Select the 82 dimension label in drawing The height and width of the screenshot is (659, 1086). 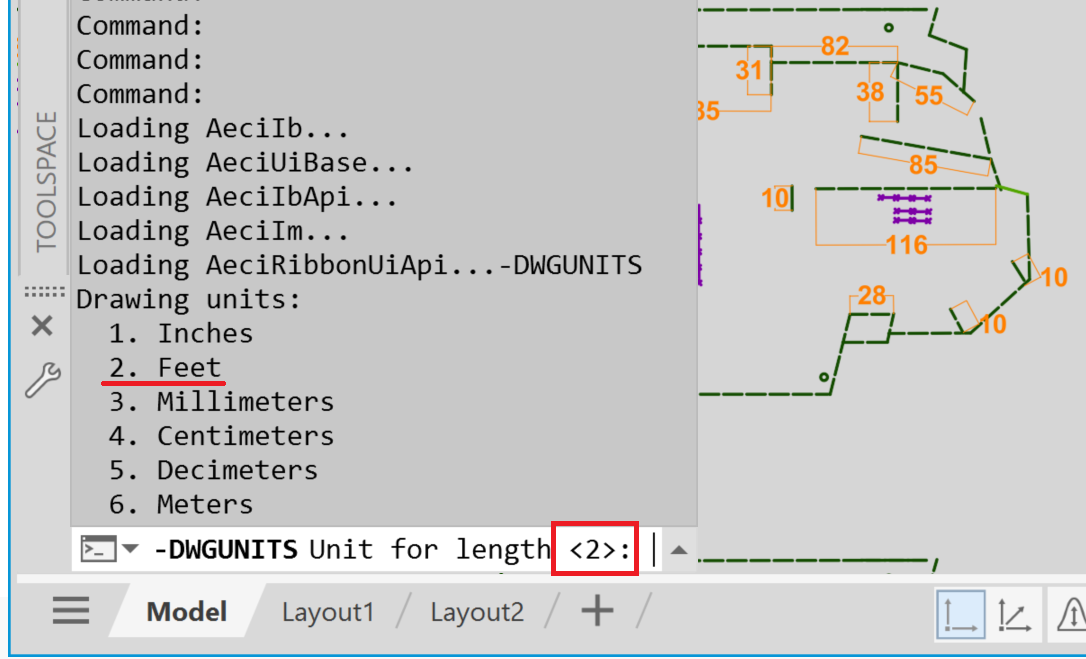click(835, 46)
